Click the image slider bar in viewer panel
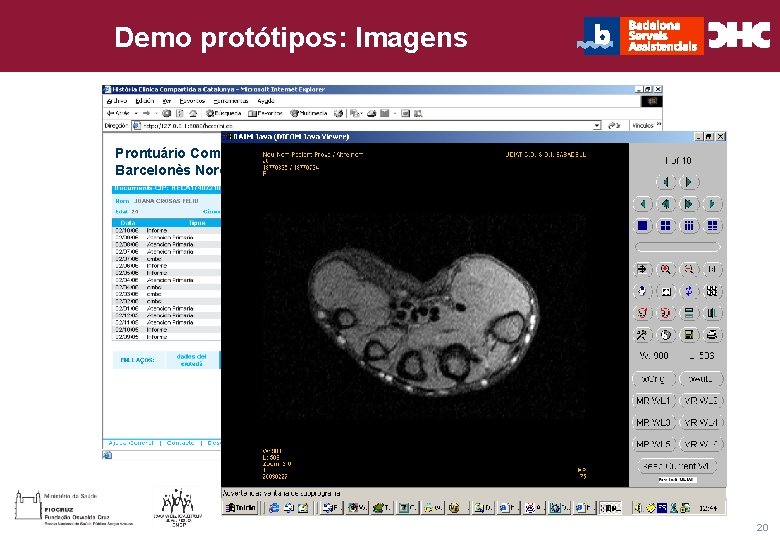This screenshot has width=780, height=540. pos(676,247)
